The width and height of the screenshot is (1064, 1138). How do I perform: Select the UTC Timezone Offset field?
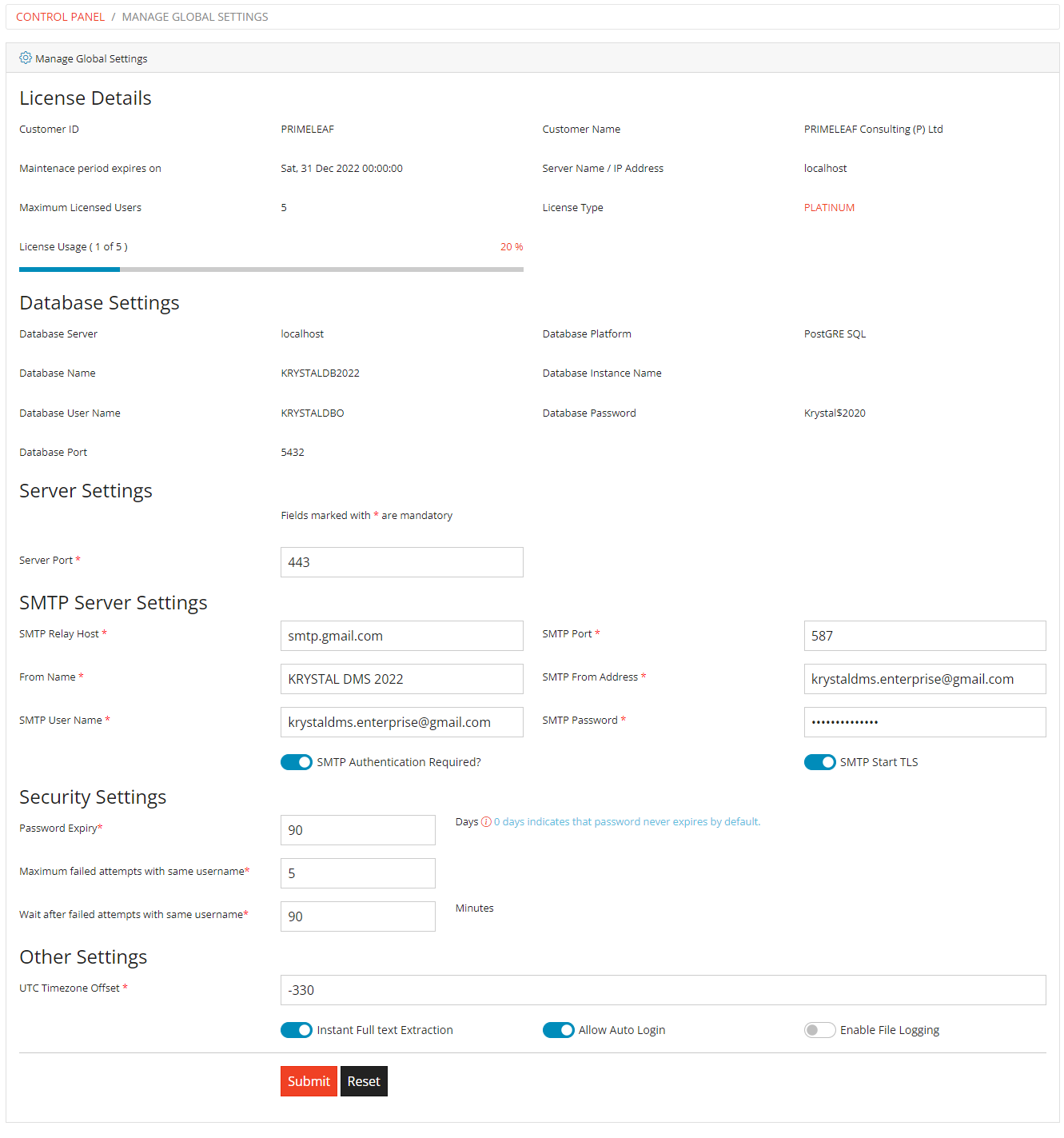[x=663, y=990]
